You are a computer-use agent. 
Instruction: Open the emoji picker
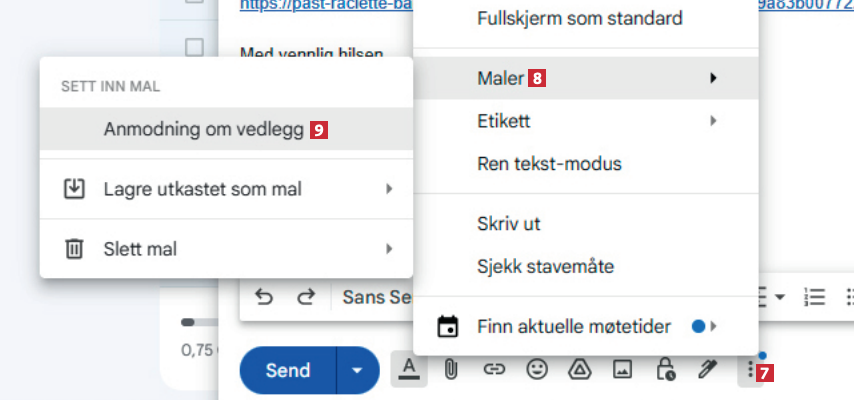pos(537,370)
